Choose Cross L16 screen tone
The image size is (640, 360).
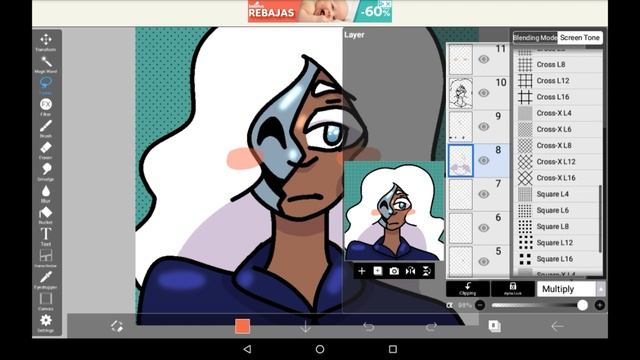click(x=558, y=97)
